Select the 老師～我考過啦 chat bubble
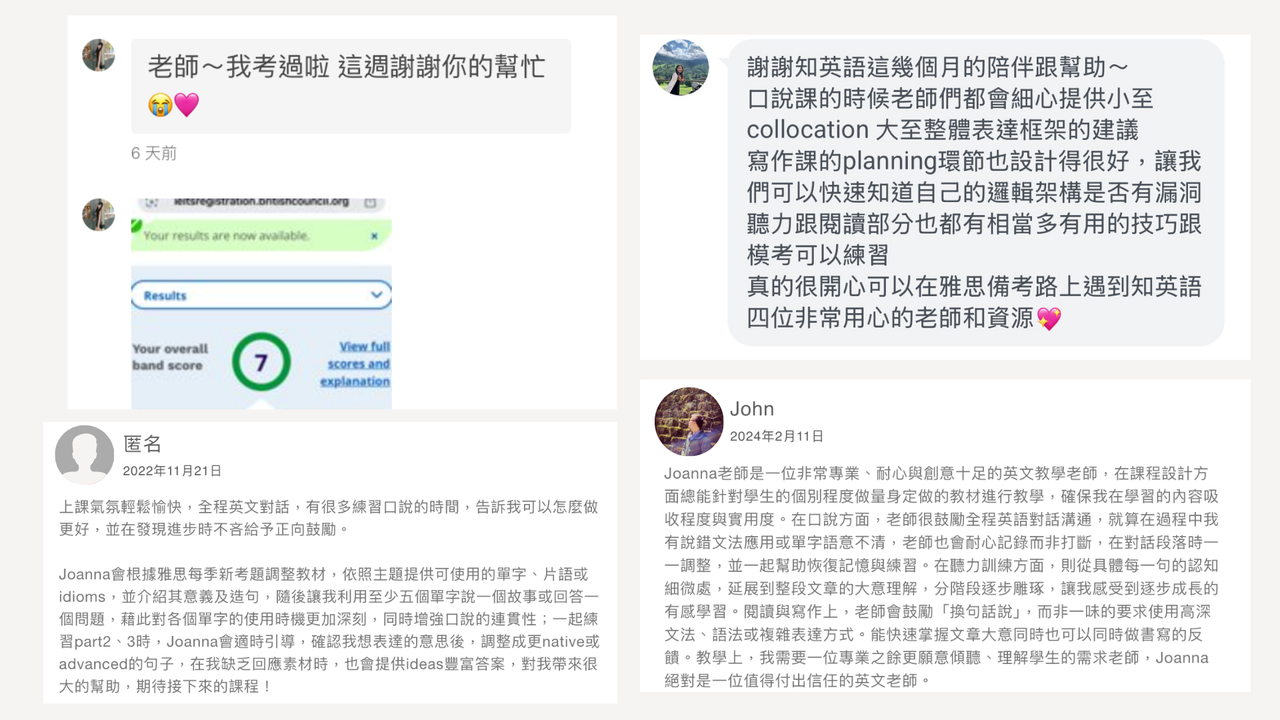Image resolution: width=1280 pixels, height=720 pixels. click(x=351, y=86)
